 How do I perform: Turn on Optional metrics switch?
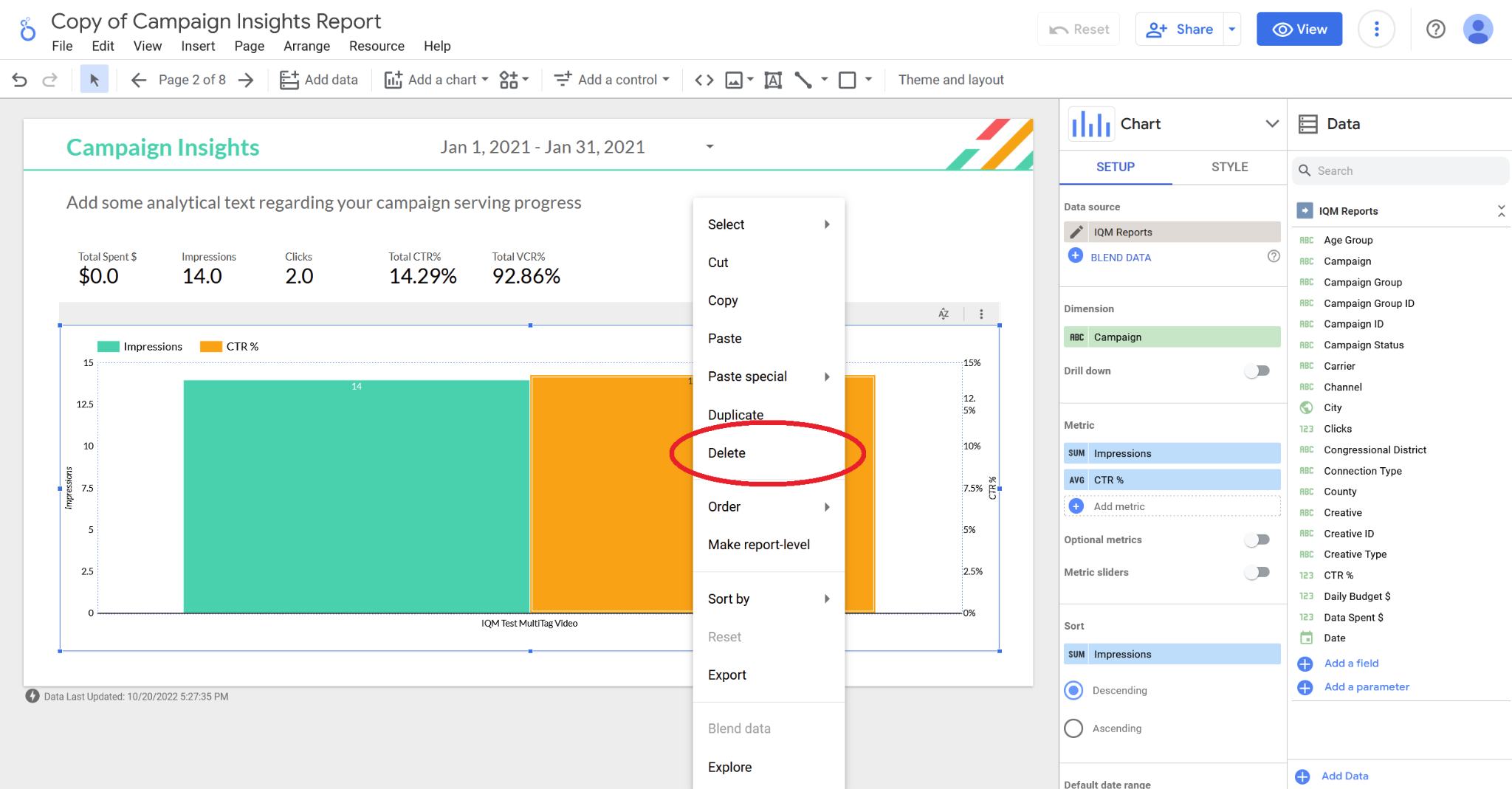(1257, 540)
